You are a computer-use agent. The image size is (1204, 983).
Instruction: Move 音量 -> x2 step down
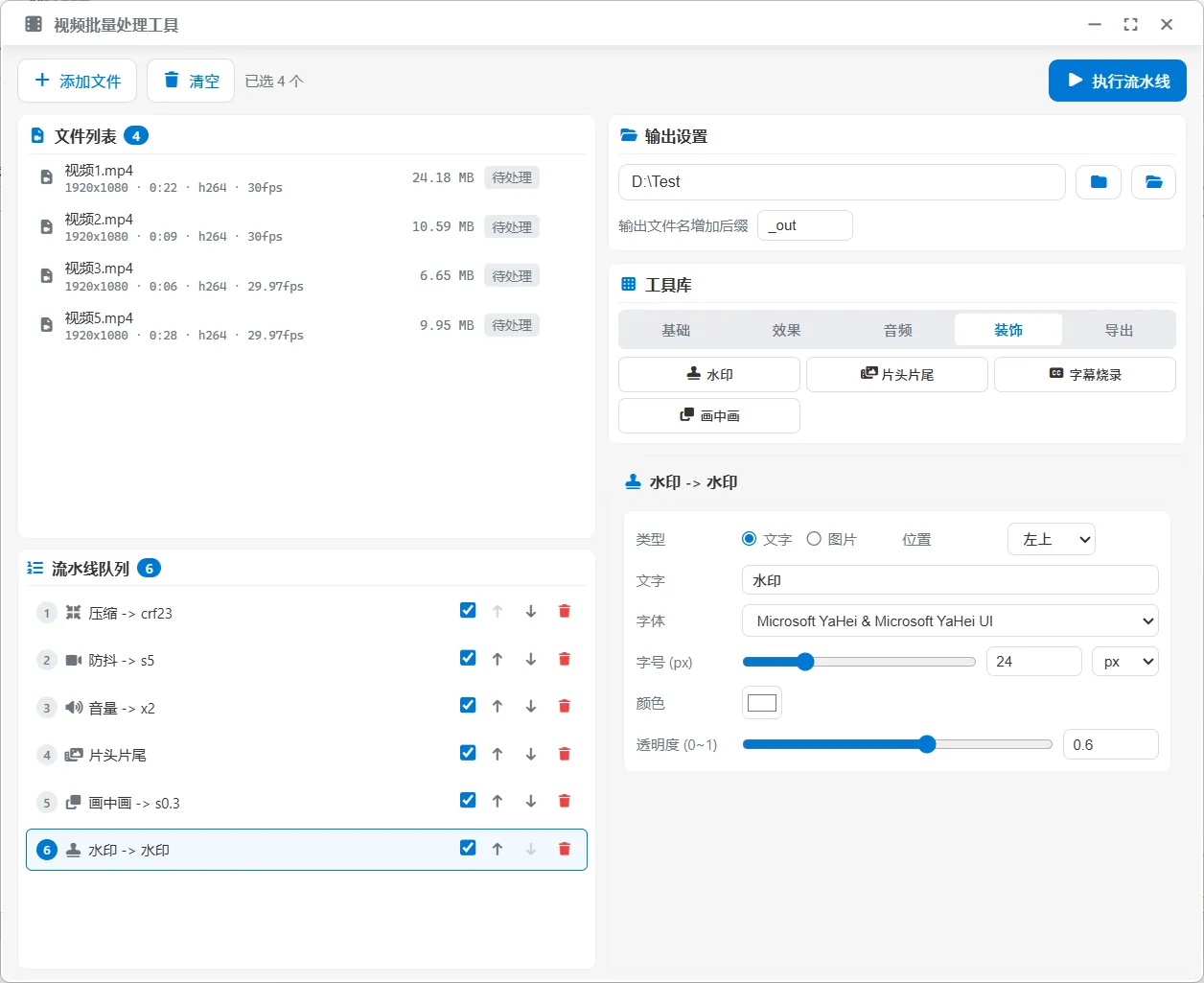pyautogui.click(x=530, y=707)
